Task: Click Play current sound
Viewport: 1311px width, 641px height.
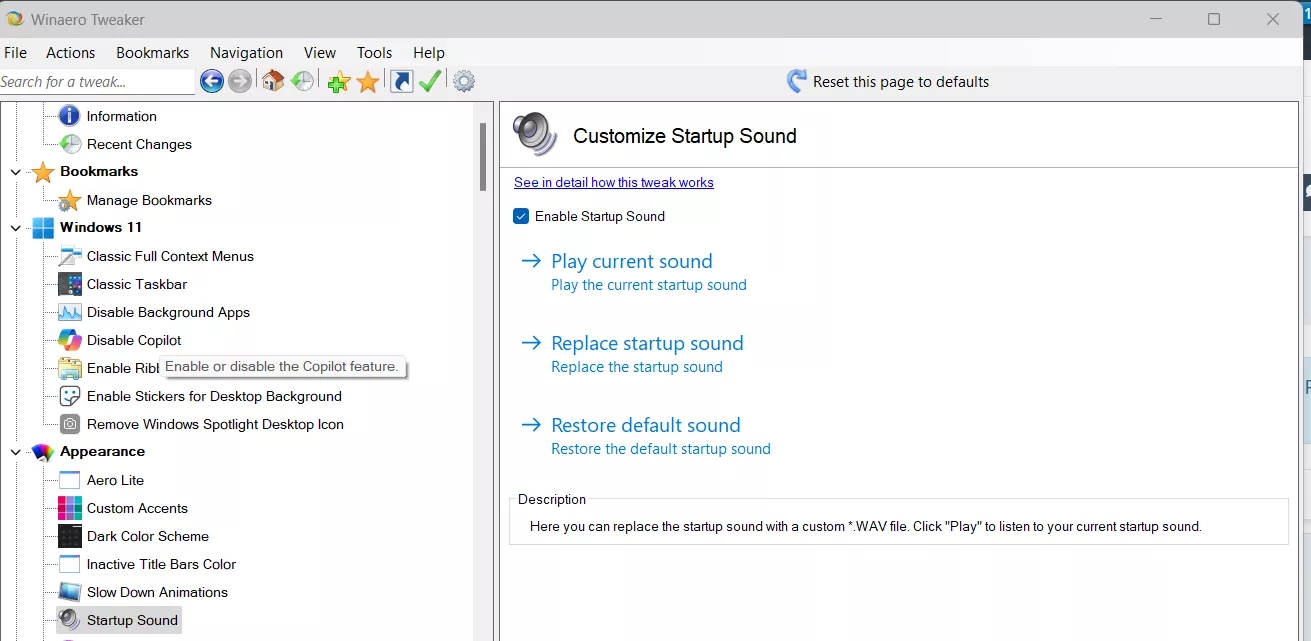Action: 632,261
